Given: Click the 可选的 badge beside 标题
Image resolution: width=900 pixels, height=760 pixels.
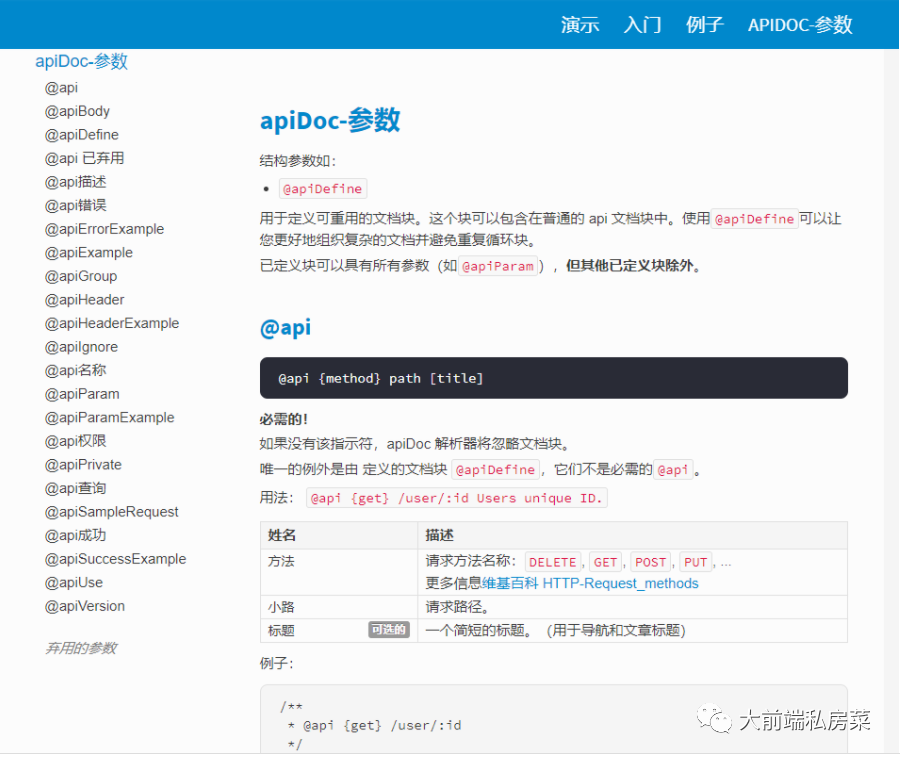Looking at the screenshot, I should tap(389, 631).
